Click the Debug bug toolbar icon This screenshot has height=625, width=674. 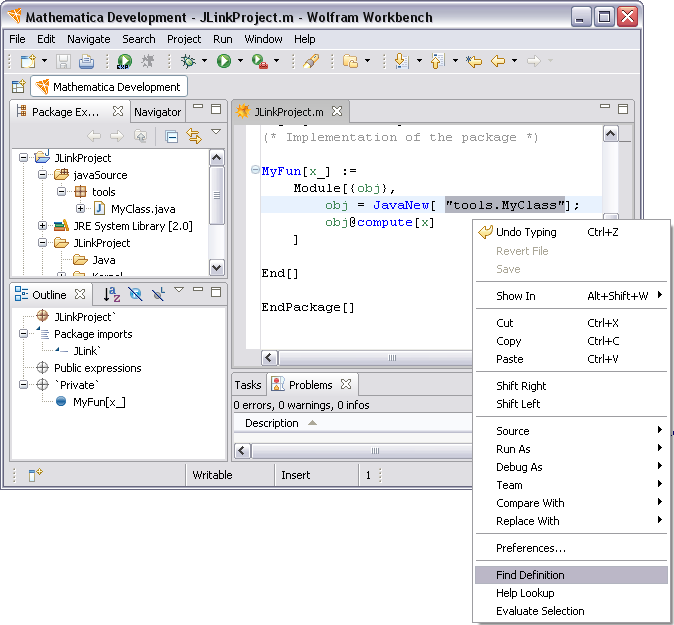[188, 61]
